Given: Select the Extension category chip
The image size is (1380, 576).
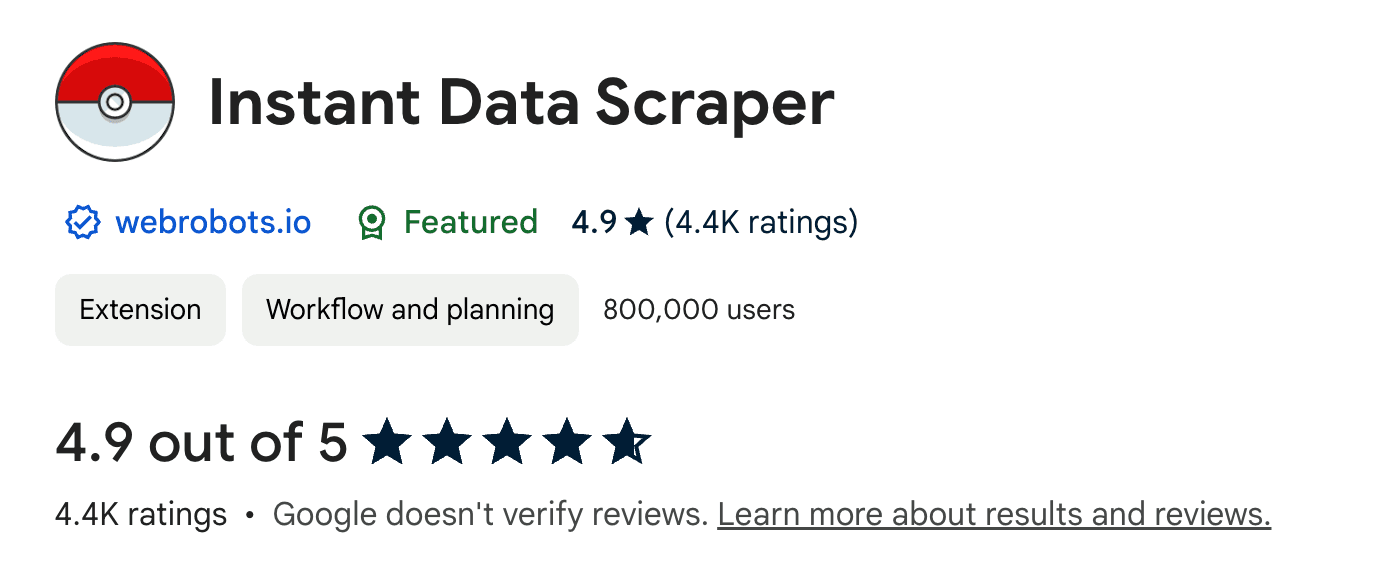Looking at the screenshot, I should tap(140, 310).
